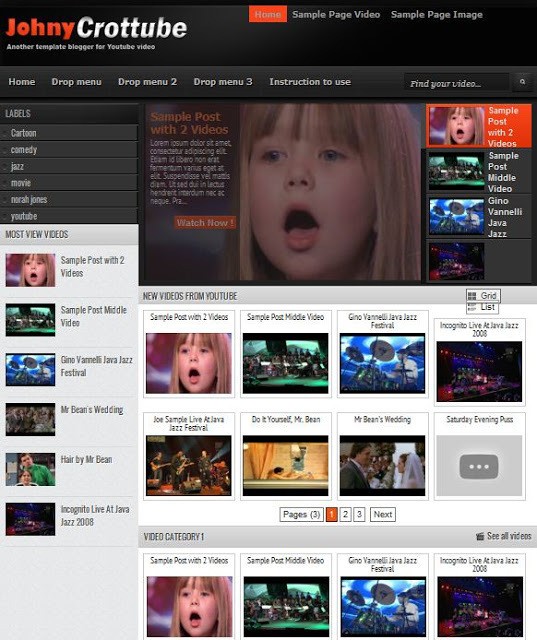Screen dimensions: 537x640
Task: Open Sample Page Image tab
Action: point(437,14)
